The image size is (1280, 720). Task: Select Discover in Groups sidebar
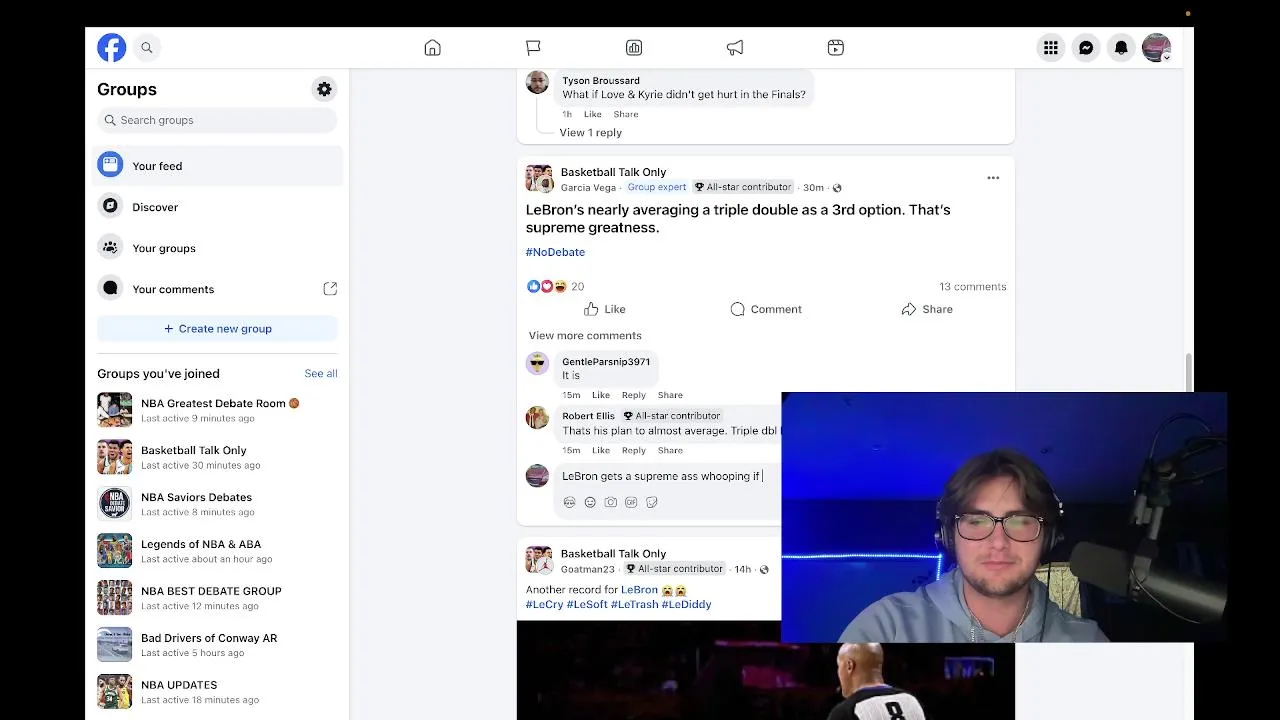point(217,207)
